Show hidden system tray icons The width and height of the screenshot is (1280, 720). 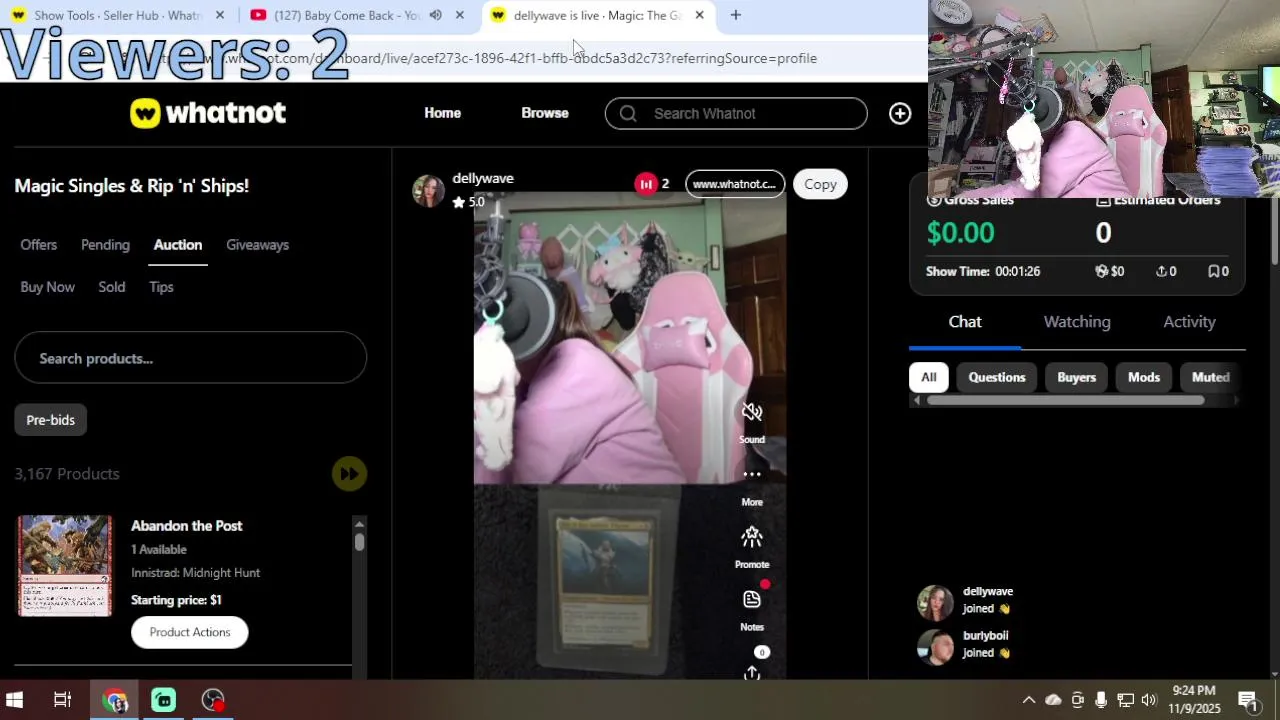coord(1028,700)
